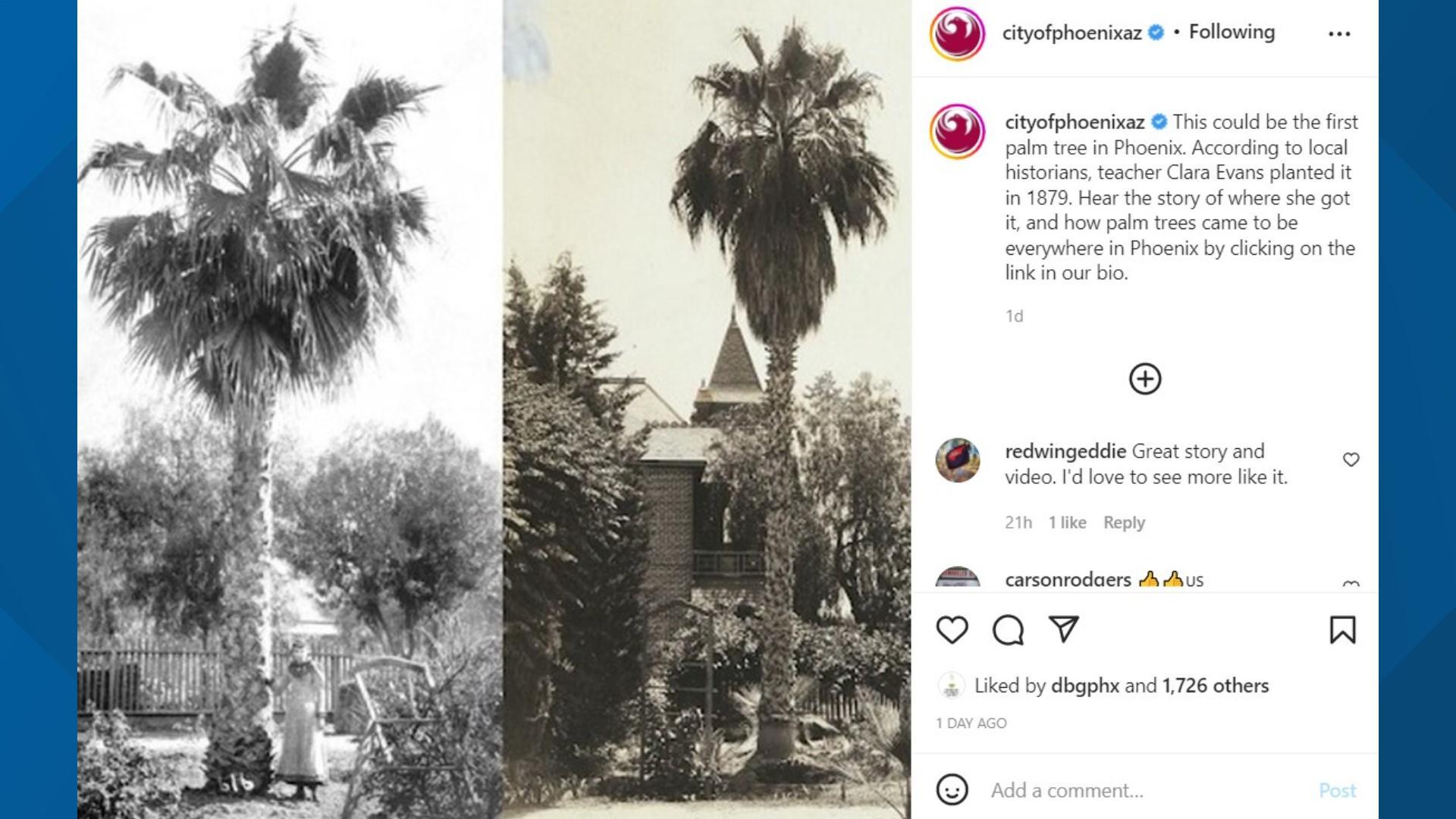Open the cityofphoenixaz avatar beside the caption
Screen dimensions: 1456x819
click(x=957, y=131)
